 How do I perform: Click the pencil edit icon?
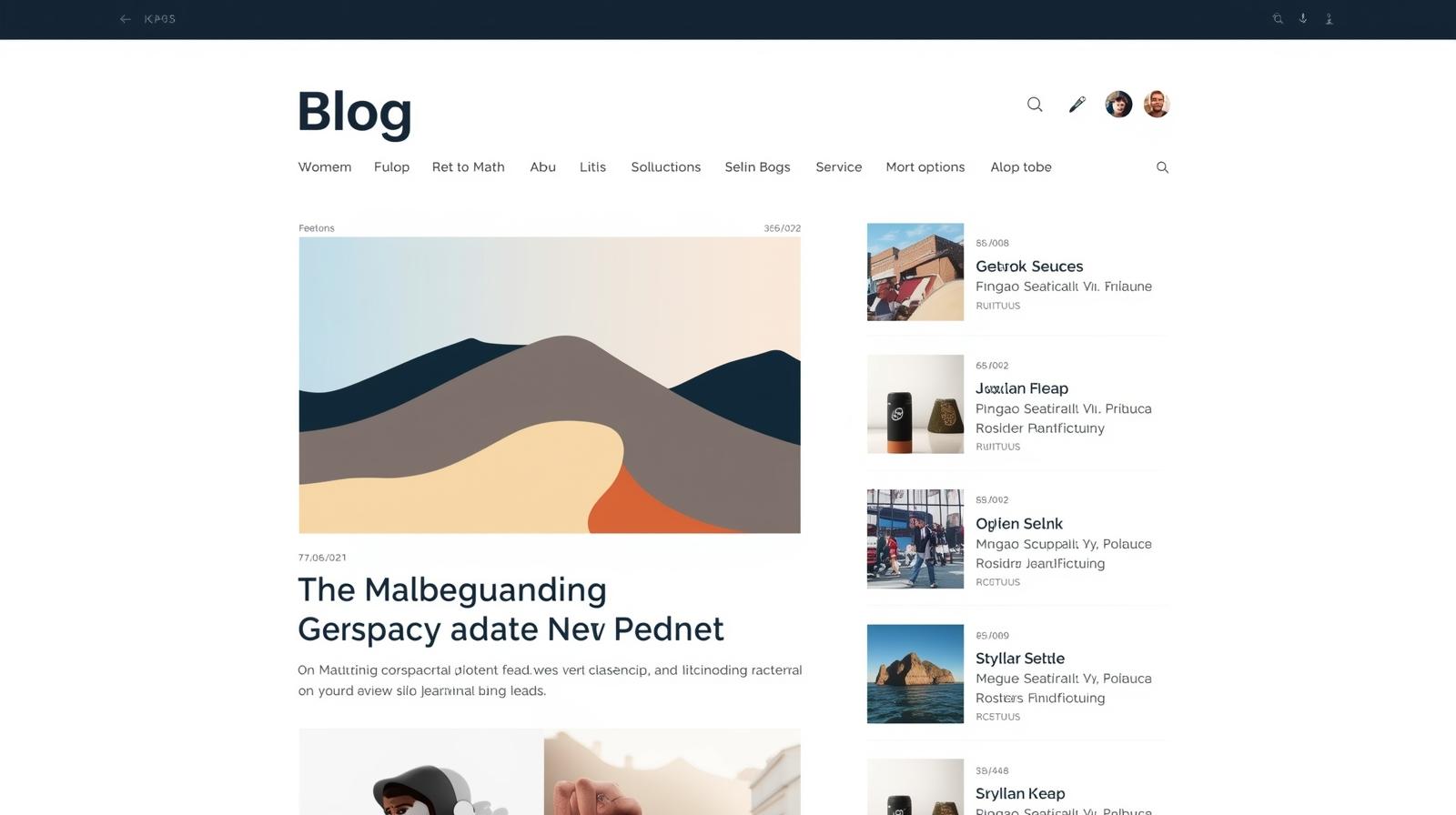pos(1077,105)
